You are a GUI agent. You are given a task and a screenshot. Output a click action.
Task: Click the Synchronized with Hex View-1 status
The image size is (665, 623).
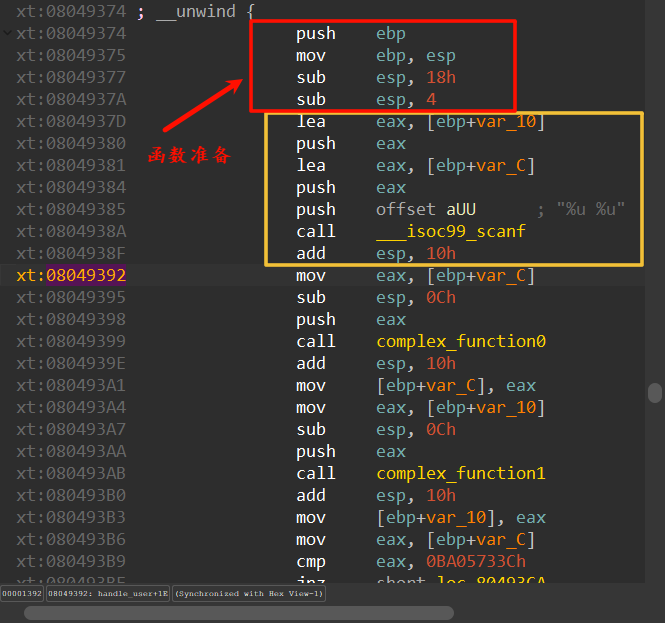click(249, 593)
